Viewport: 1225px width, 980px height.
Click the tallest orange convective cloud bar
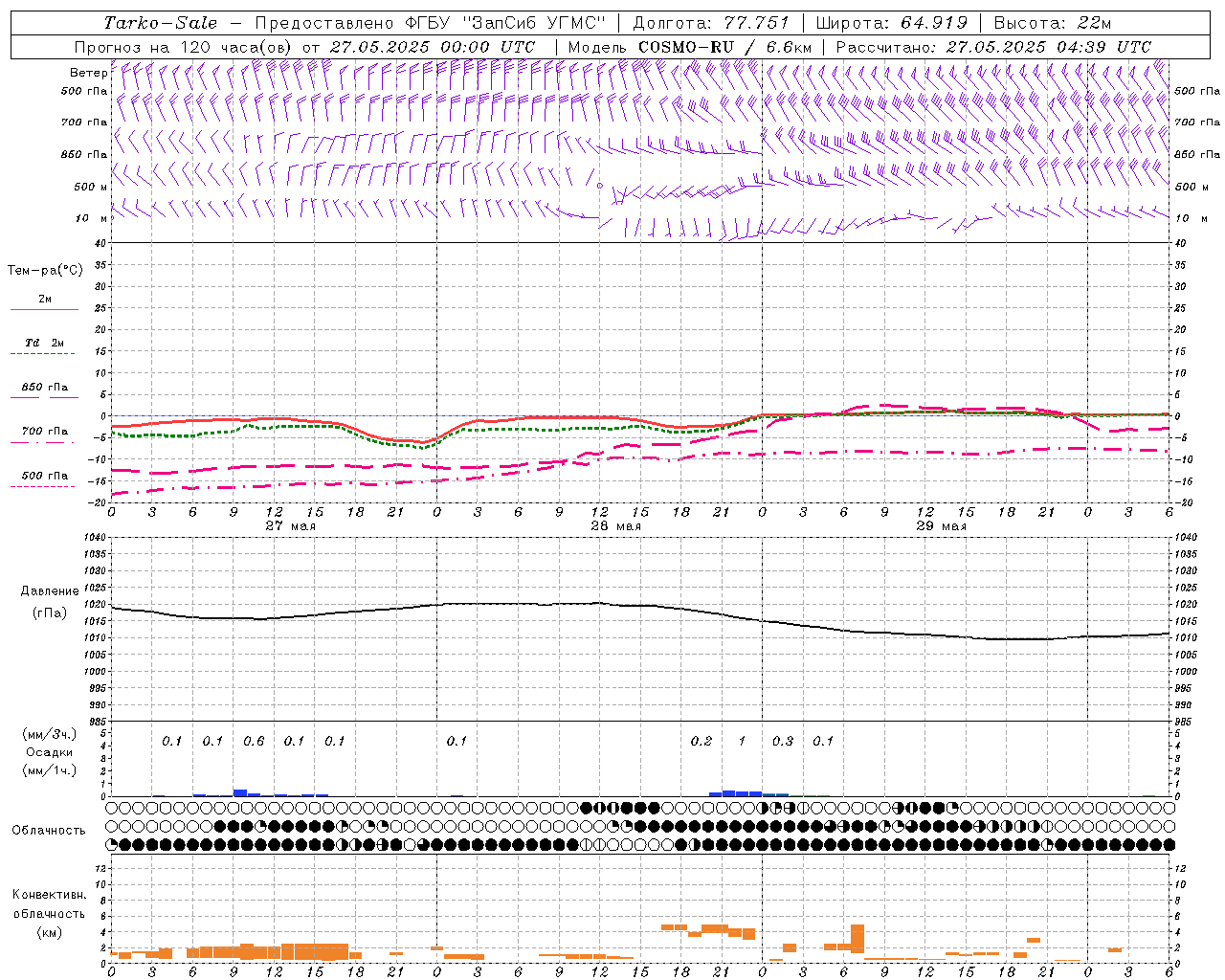(857, 939)
